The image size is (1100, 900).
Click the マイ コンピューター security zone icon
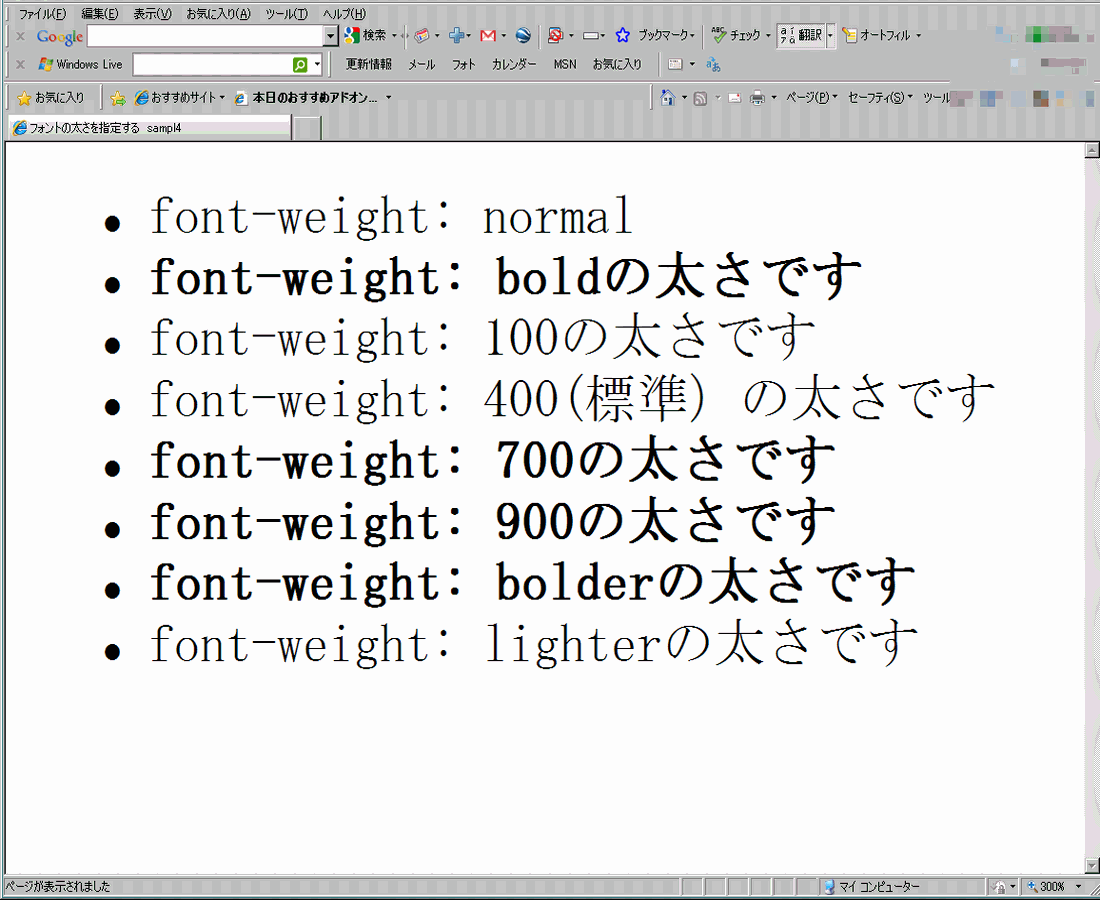point(829,887)
